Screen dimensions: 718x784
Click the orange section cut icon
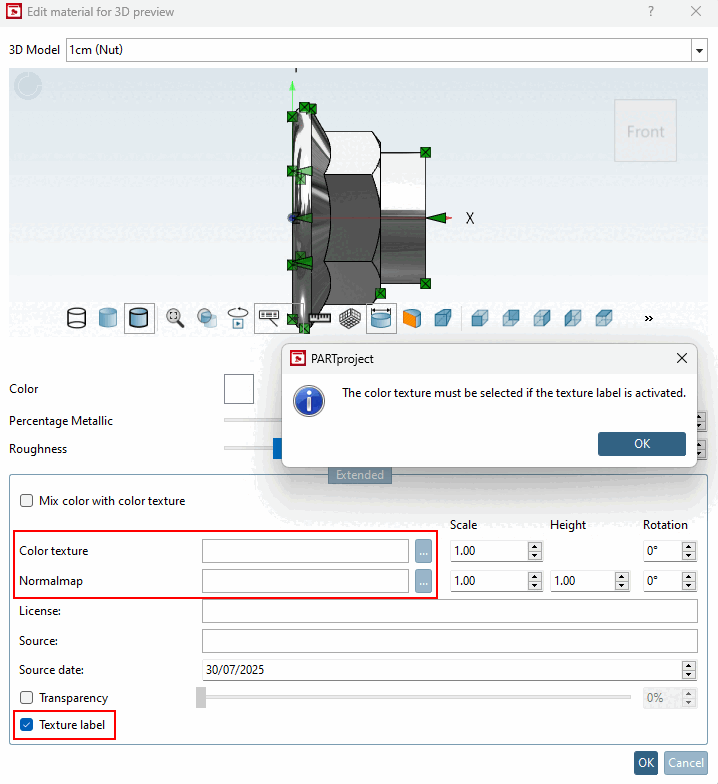pos(412,318)
